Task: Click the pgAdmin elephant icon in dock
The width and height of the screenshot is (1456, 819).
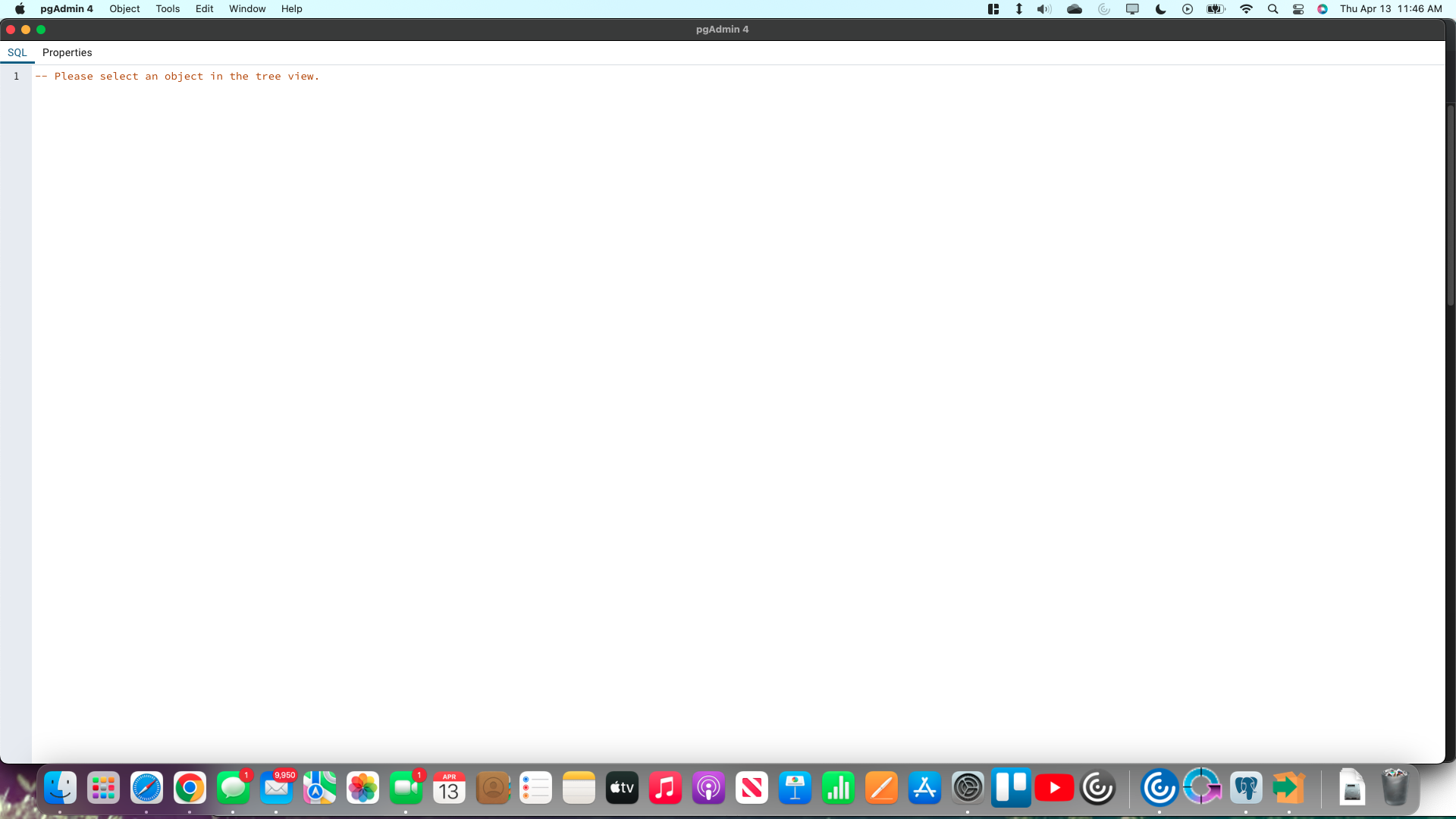Action: (x=1246, y=789)
